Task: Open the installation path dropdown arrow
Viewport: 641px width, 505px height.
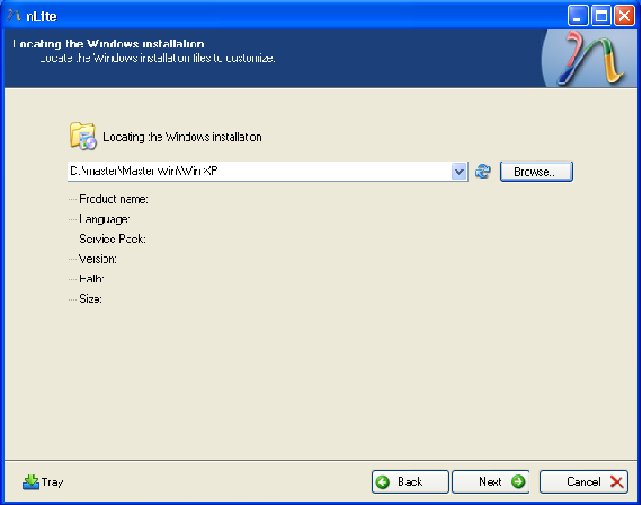Action: pyautogui.click(x=459, y=171)
